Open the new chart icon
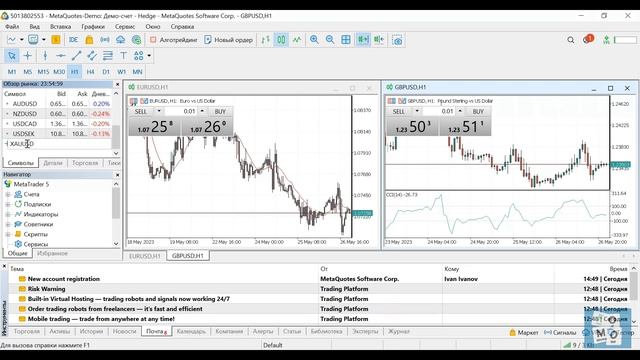 (x=11, y=40)
